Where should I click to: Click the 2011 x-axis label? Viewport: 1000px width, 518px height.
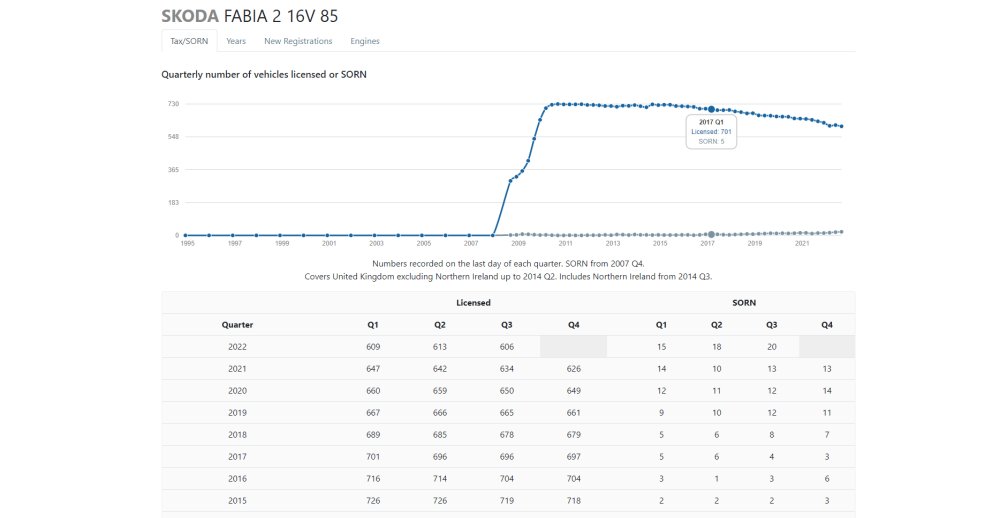tap(566, 244)
